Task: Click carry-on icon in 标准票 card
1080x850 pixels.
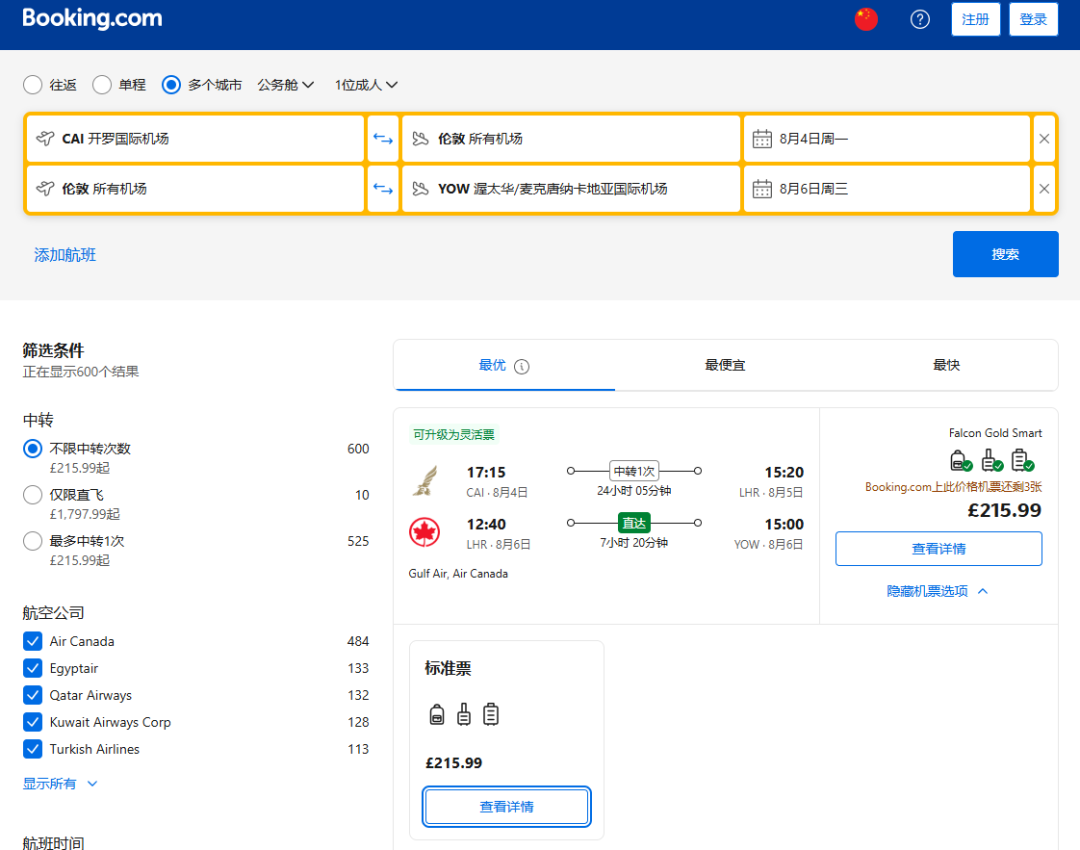Action: 464,714
